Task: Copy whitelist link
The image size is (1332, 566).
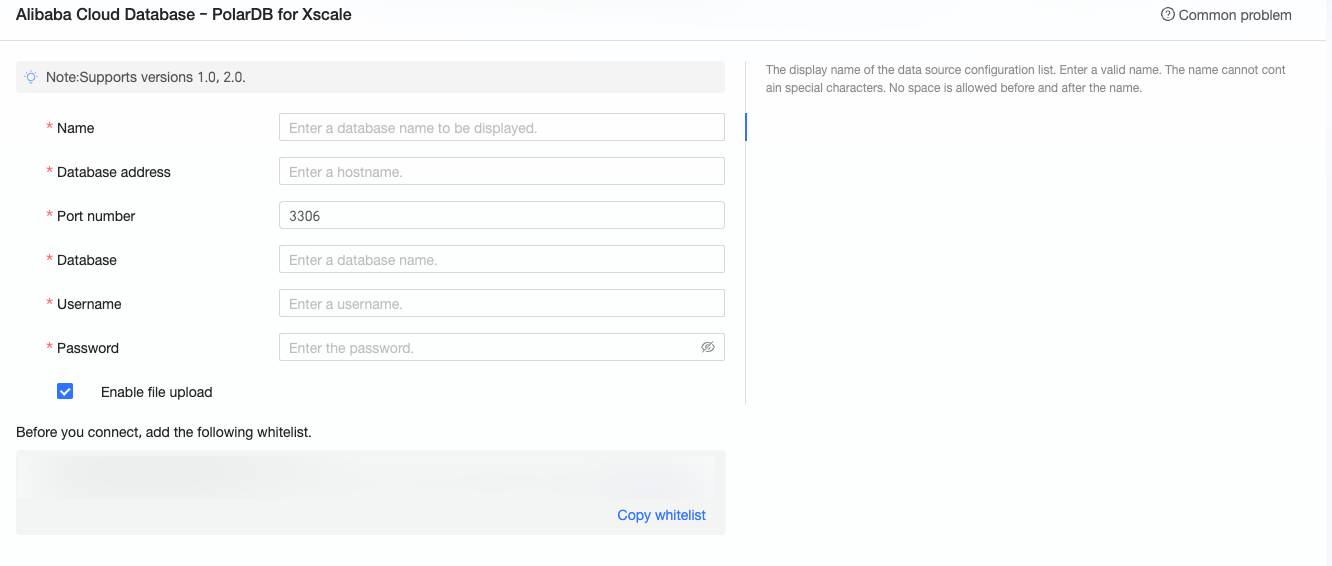Action: tap(661, 515)
